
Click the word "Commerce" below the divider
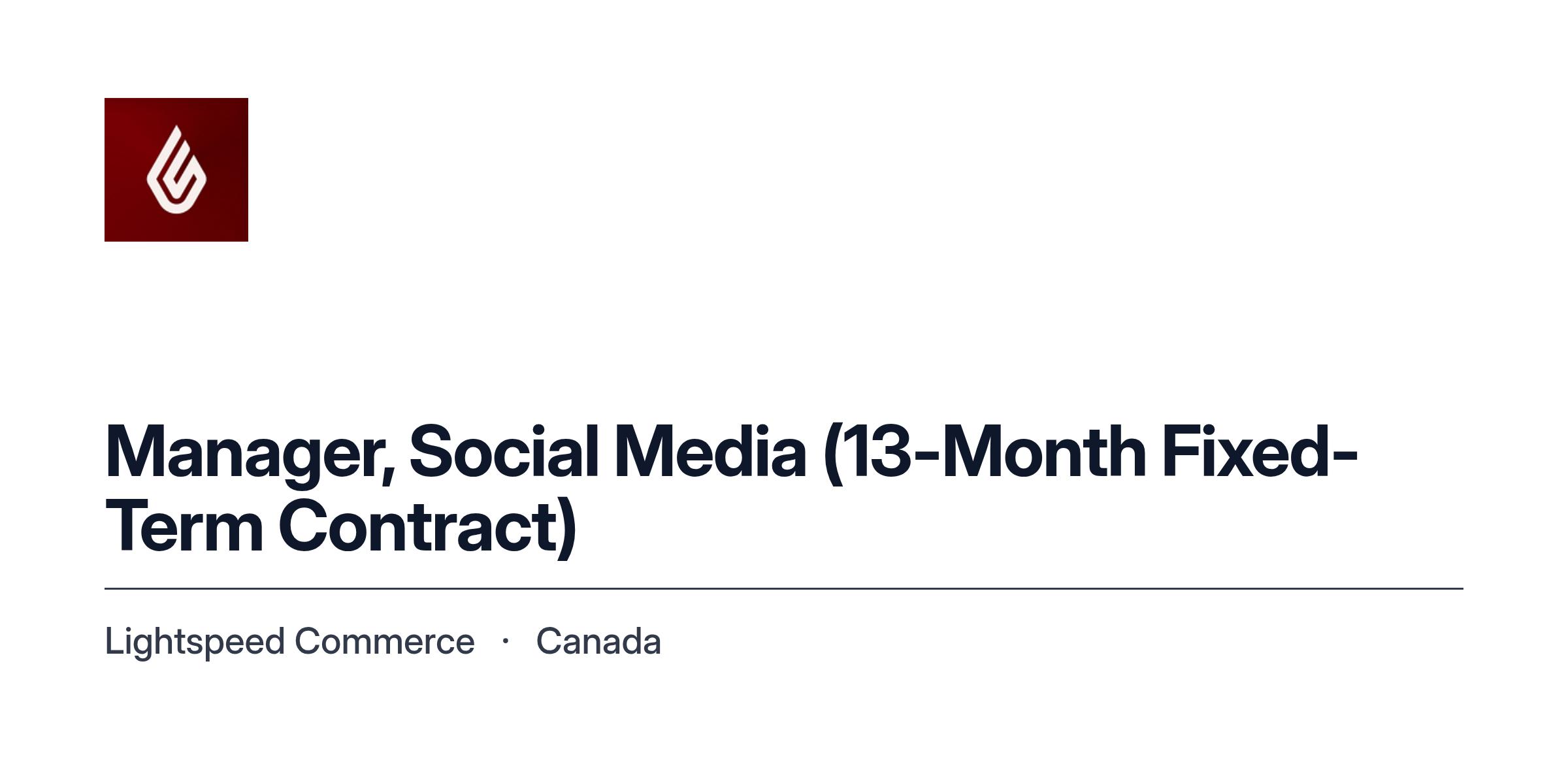click(385, 641)
